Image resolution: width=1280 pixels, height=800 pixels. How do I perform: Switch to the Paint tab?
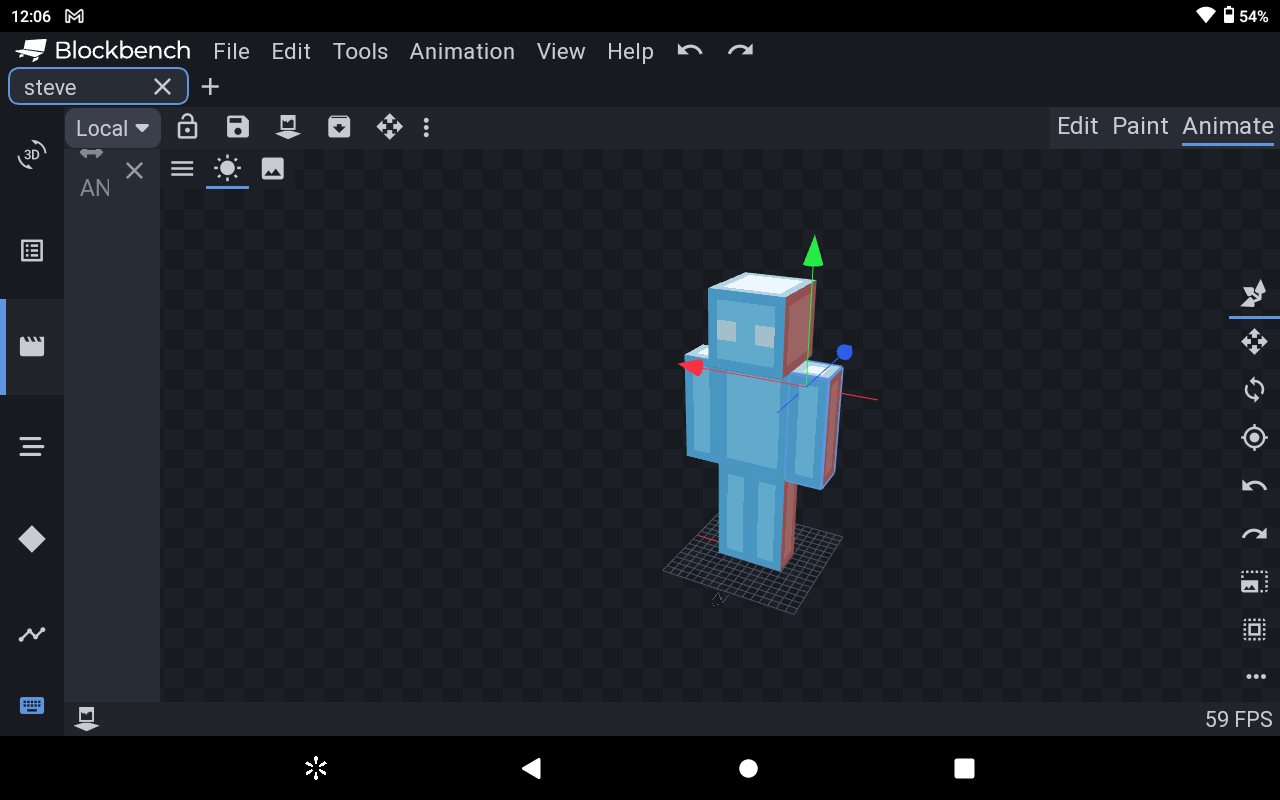[x=1140, y=126]
